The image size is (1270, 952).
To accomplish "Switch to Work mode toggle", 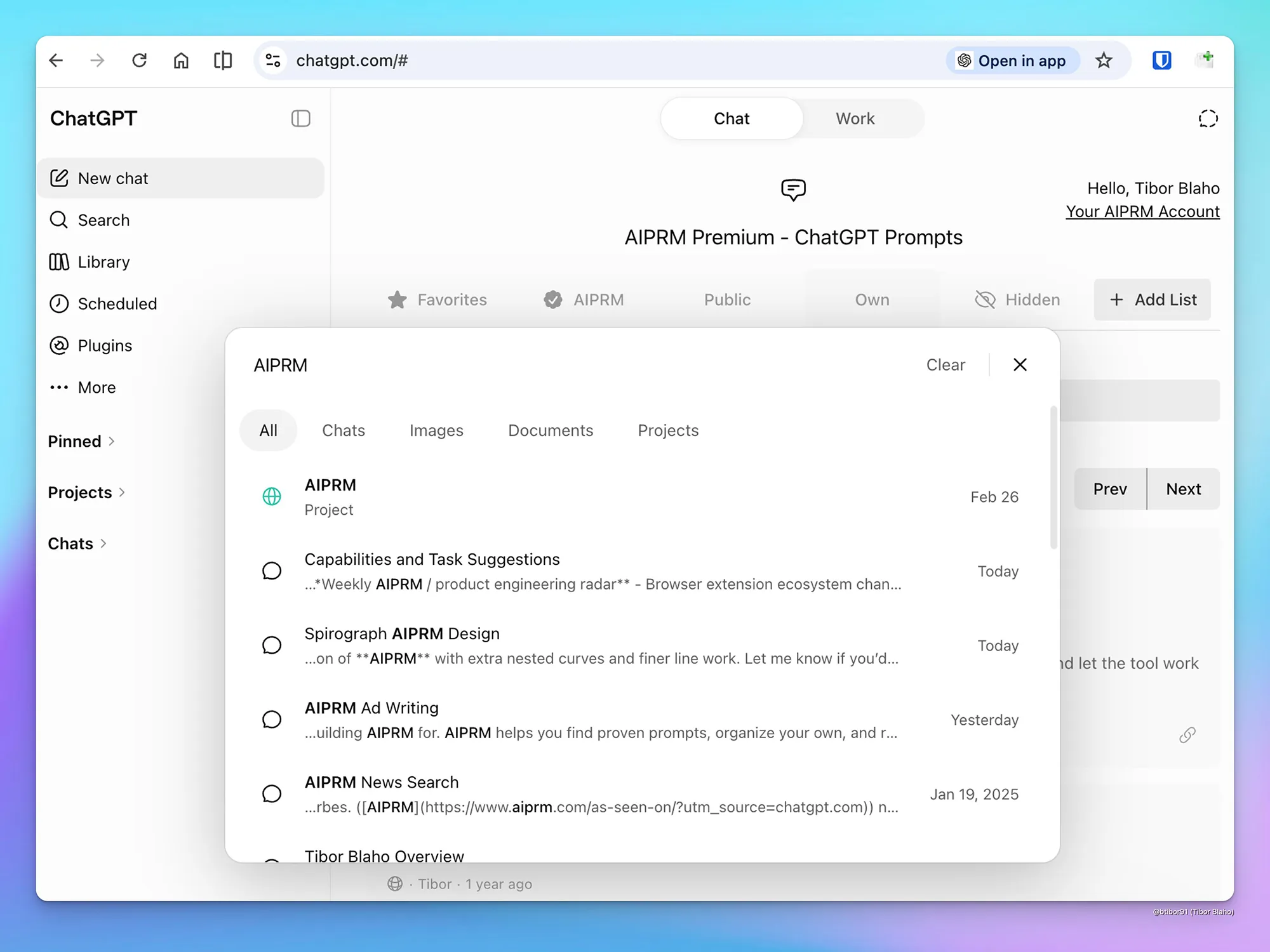I will [855, 119].
